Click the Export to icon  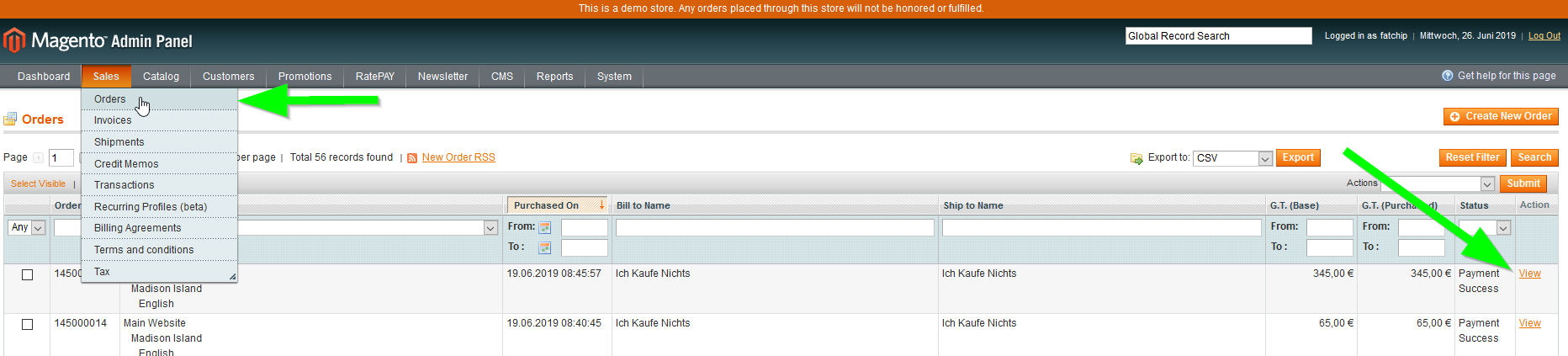pos(1136,158)
